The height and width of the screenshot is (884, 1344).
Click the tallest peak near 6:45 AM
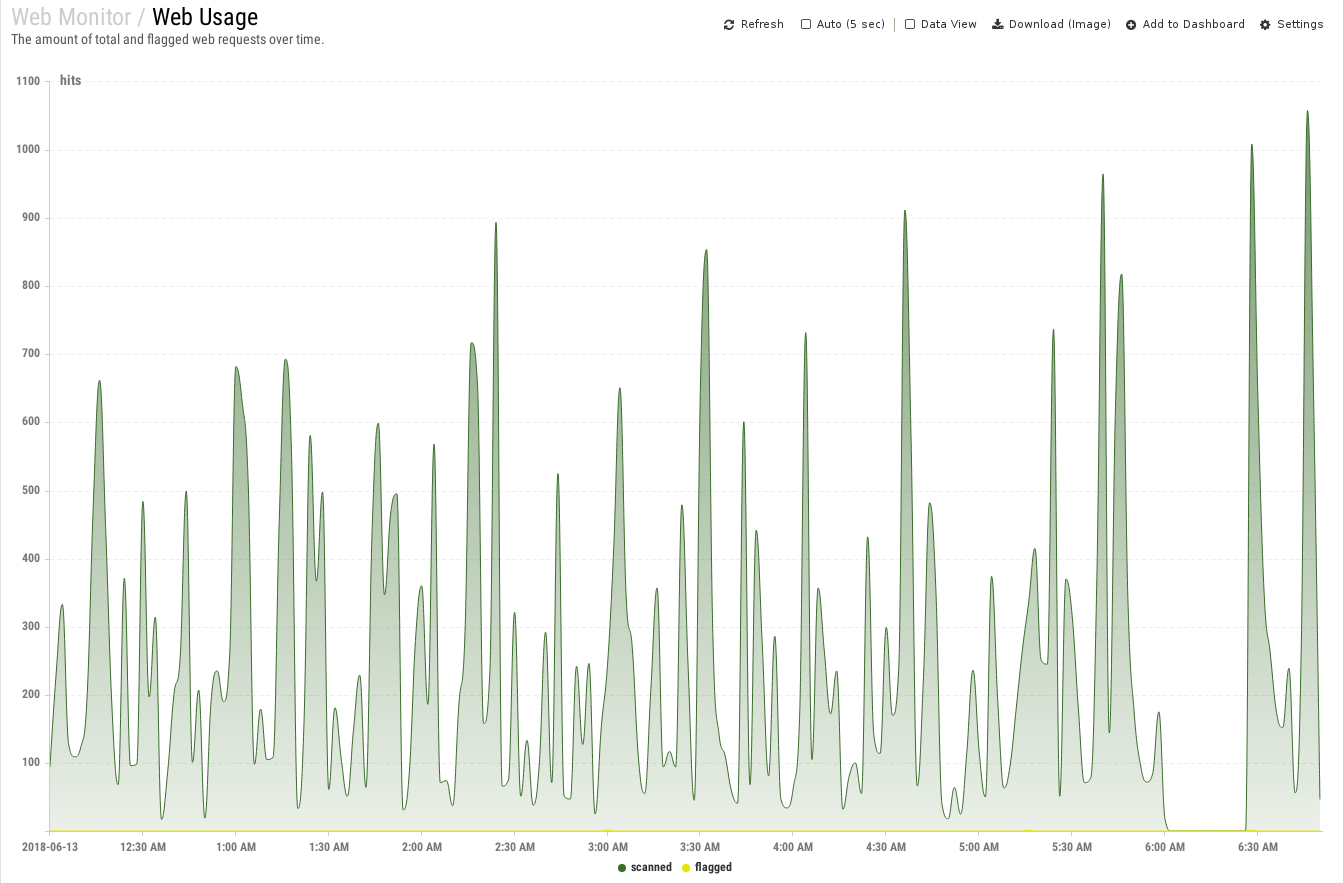pos(1307,112)
